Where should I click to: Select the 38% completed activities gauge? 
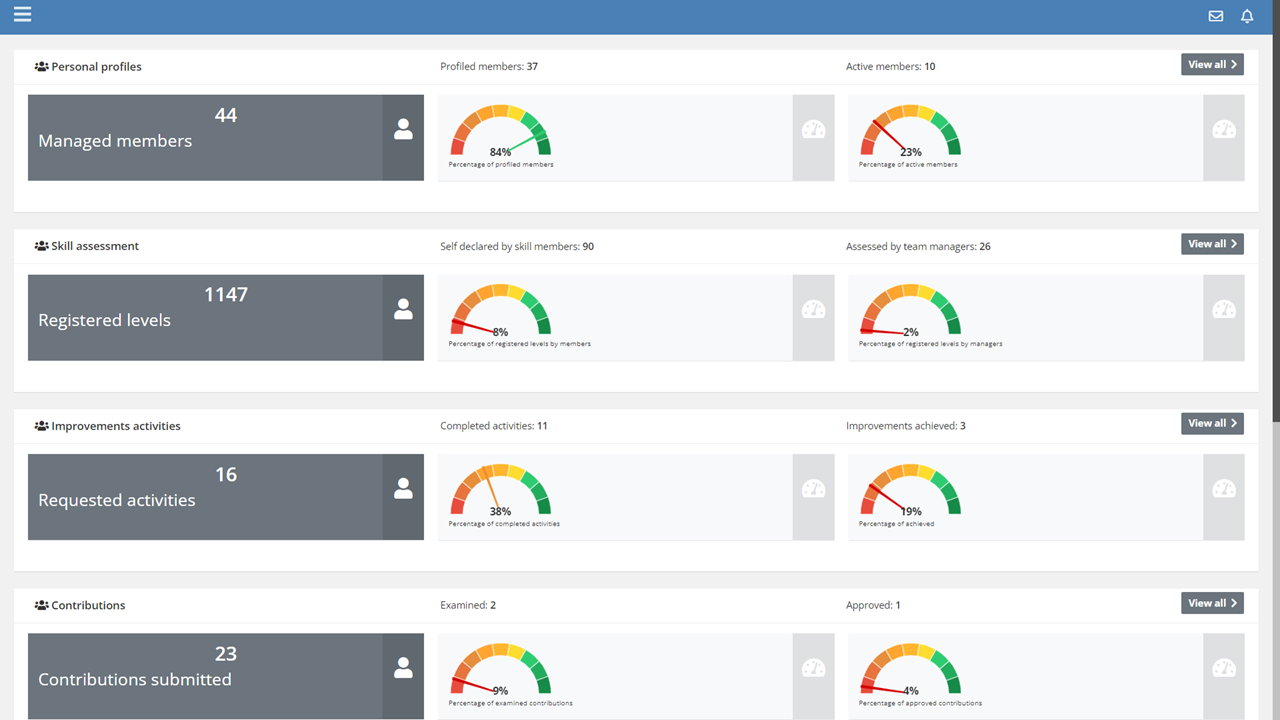pyautogui.click(x=501, y=492)
